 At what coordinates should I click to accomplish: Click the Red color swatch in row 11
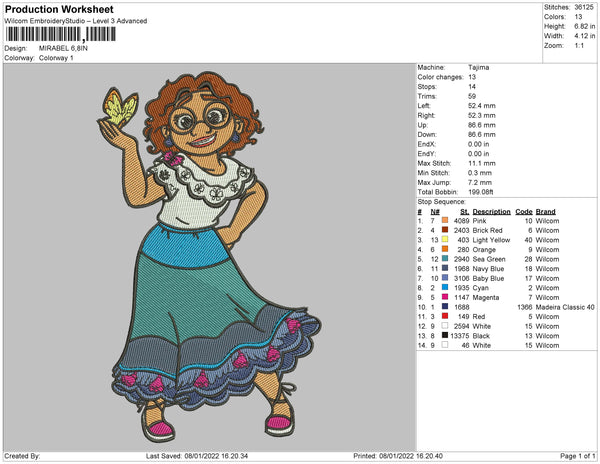click(445, 316)
